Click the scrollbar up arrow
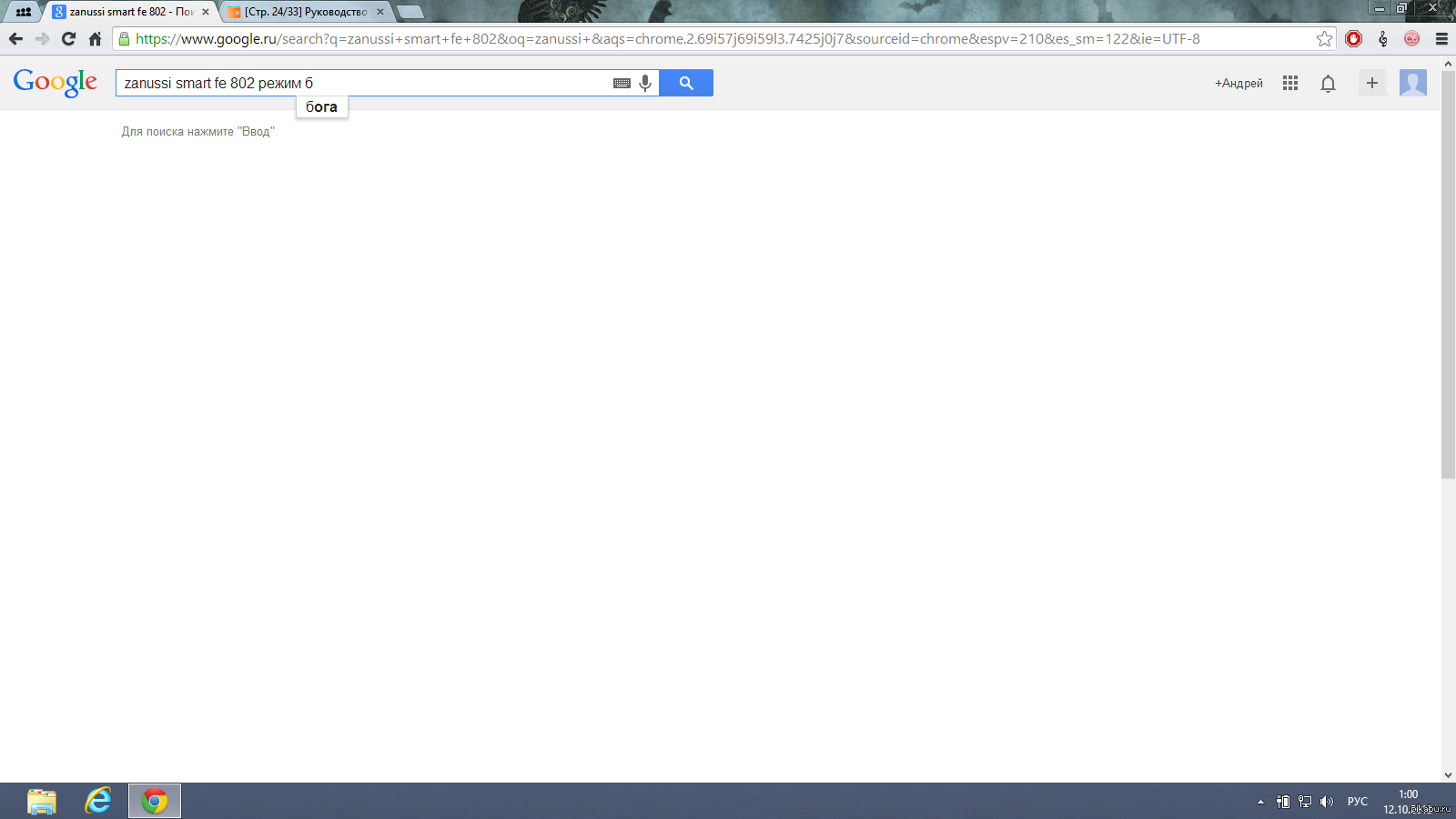Viewport: 1456px width, 819px height. pyautogui.click(x=1449, y=64)
